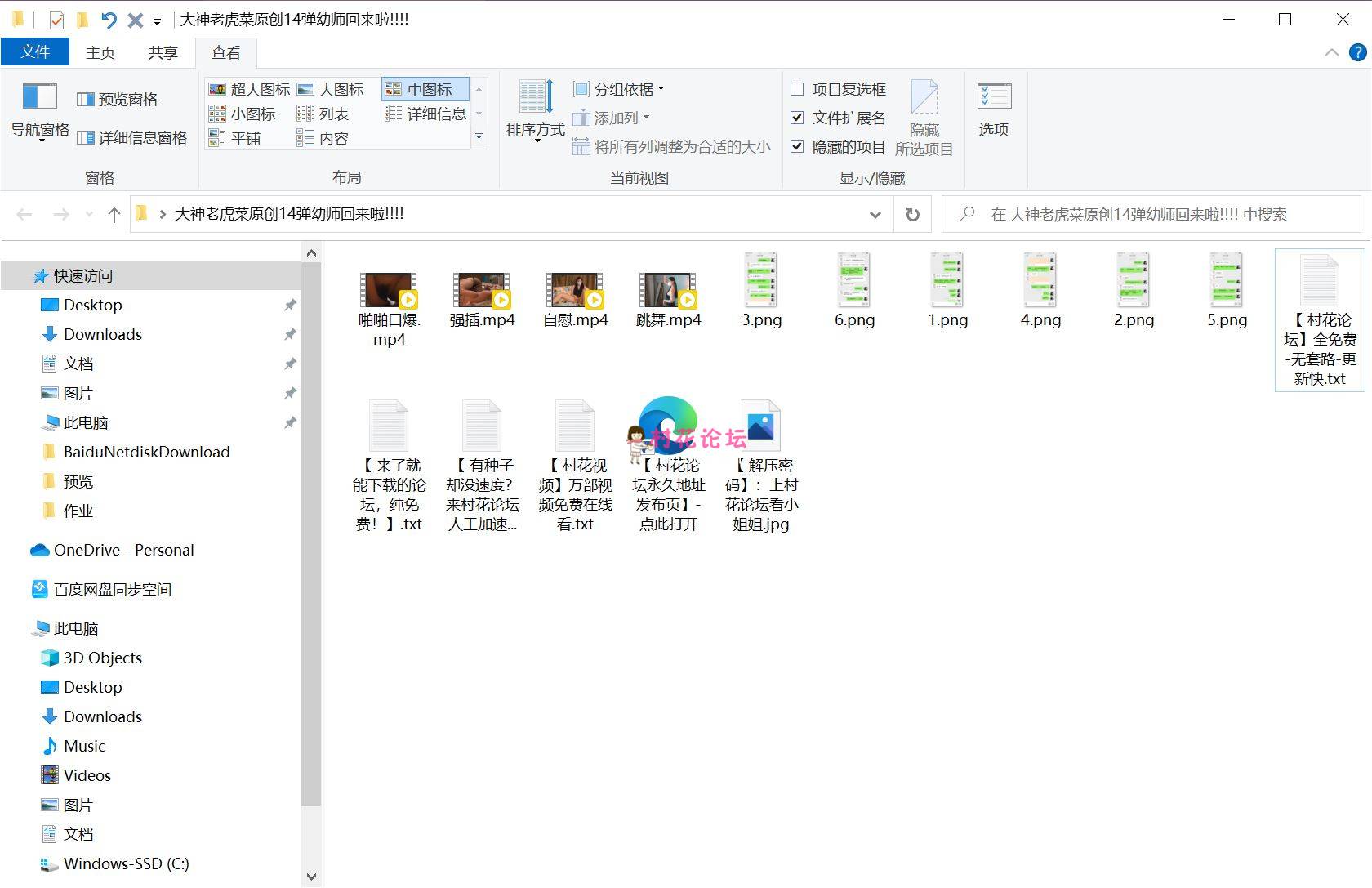
Task: Enable item check boxes (项目复选框)
Action: [x=798, y=90]
